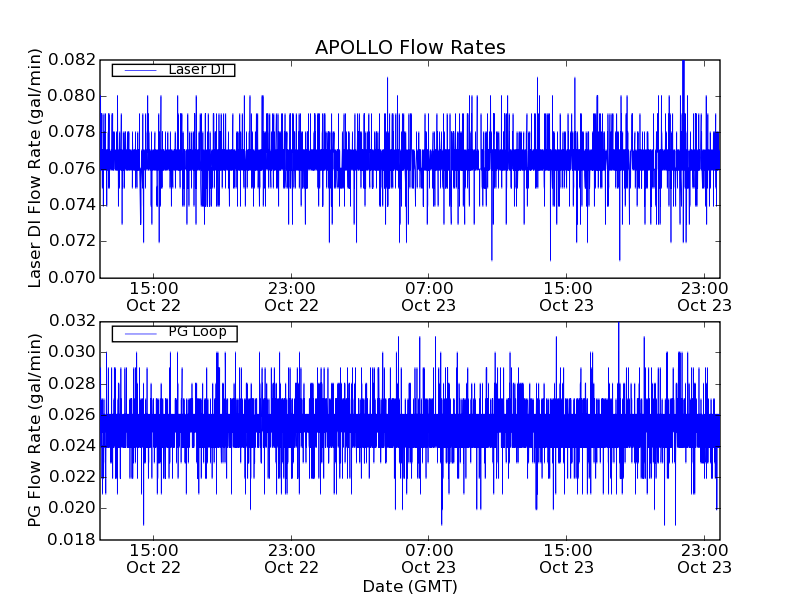This screenshot has width=800, height=600.
Task: Select top chart's 15:00 Oct 23 tick label
Action: [x=567, y=296]
